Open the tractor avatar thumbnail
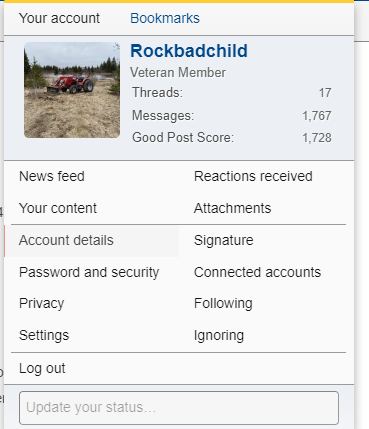Image resolution: width=369 pixels, height=429 pixels. (x=72, y=90)
